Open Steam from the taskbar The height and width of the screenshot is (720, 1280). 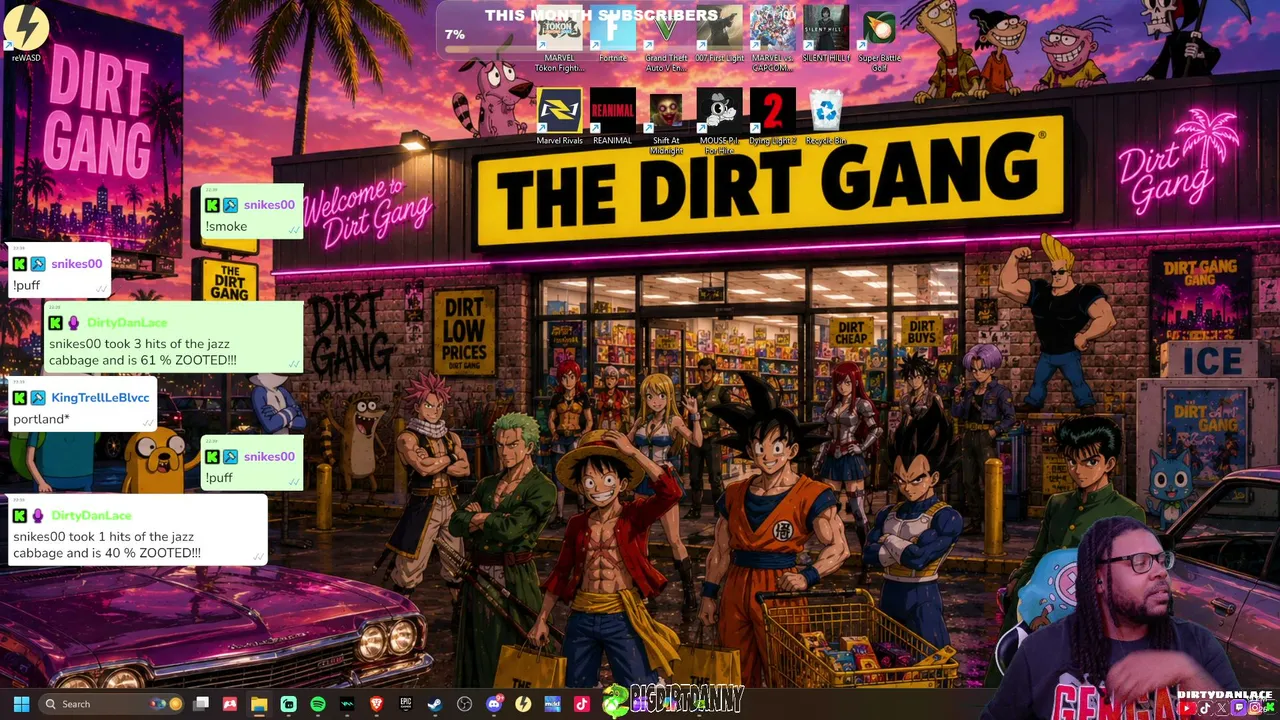(434, 704)
